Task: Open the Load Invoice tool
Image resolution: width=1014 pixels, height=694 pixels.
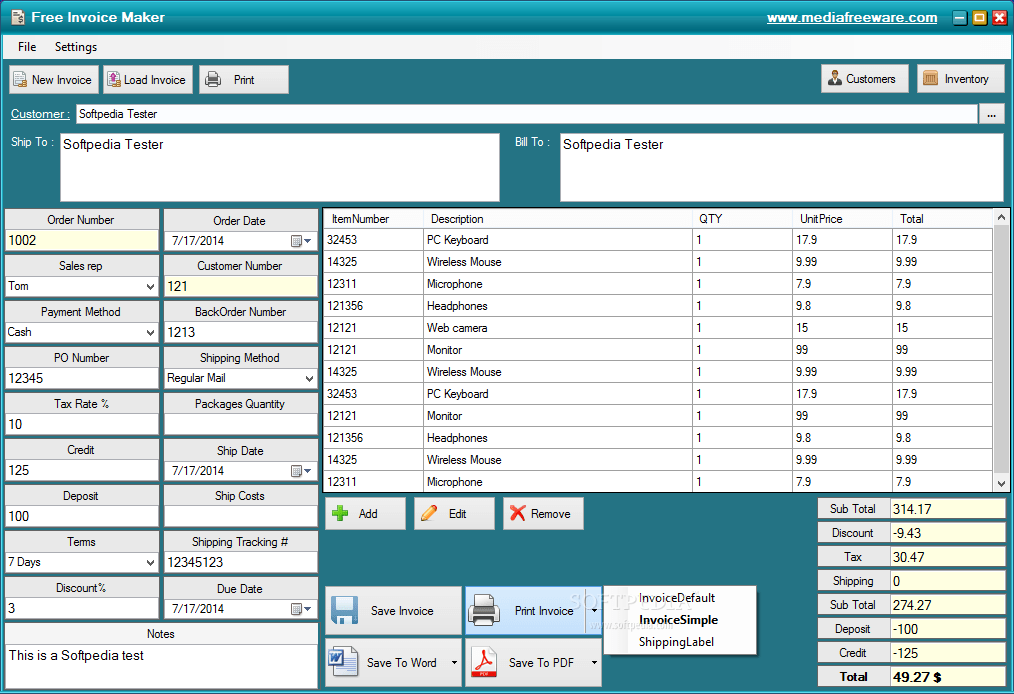Action: [x=147, y=79]
